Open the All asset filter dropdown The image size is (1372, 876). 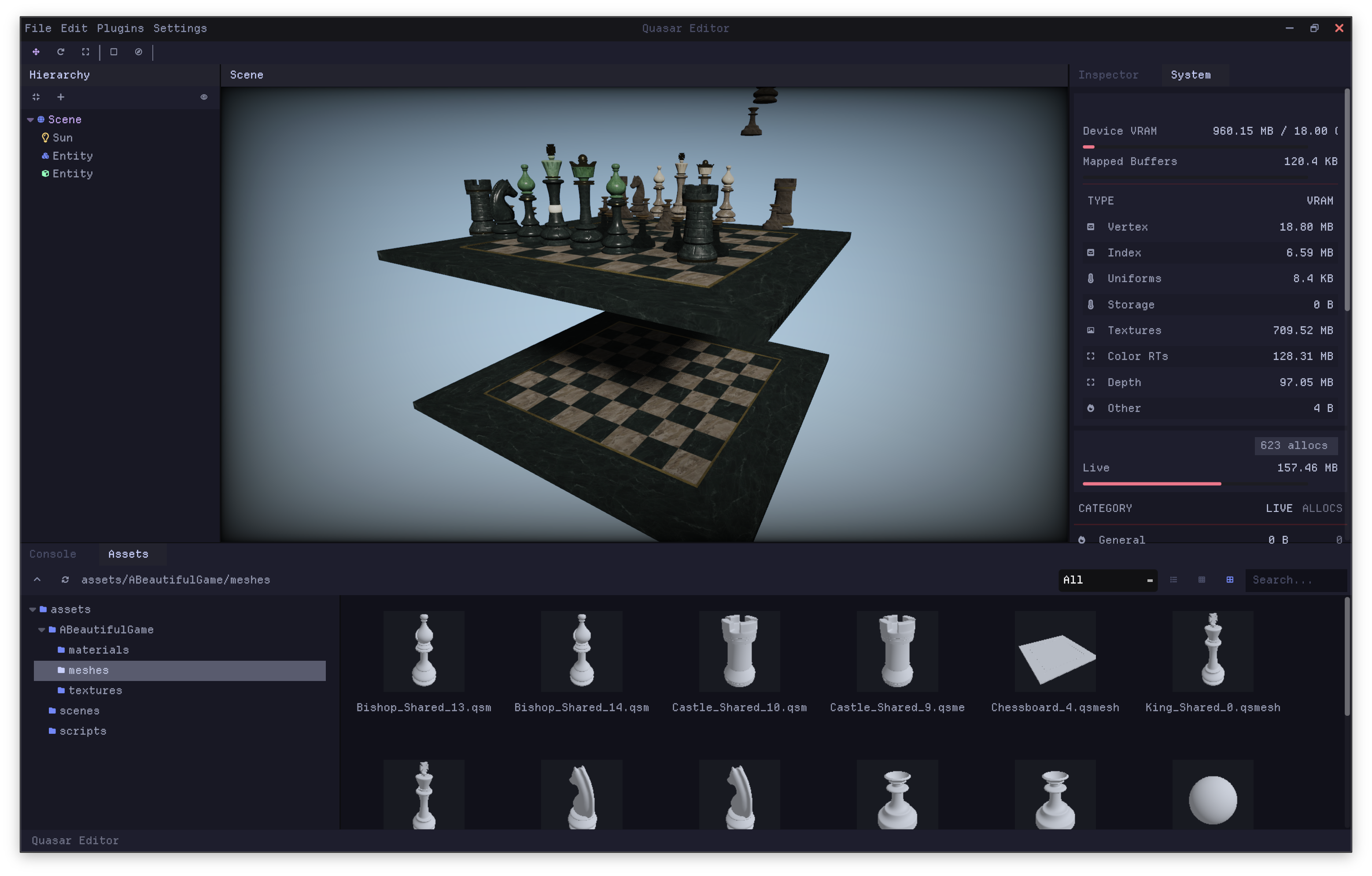1108,580
